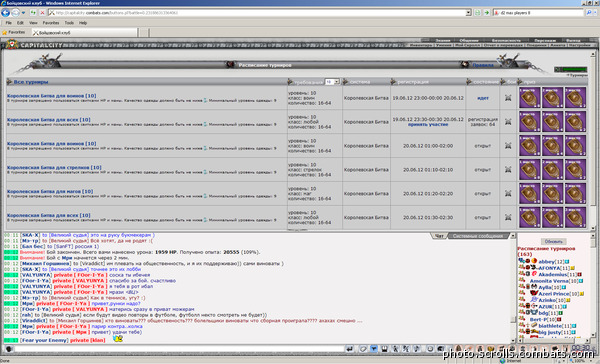Click the принять участие link
Viewport: 600px width, 364px height.
(428, 124)
